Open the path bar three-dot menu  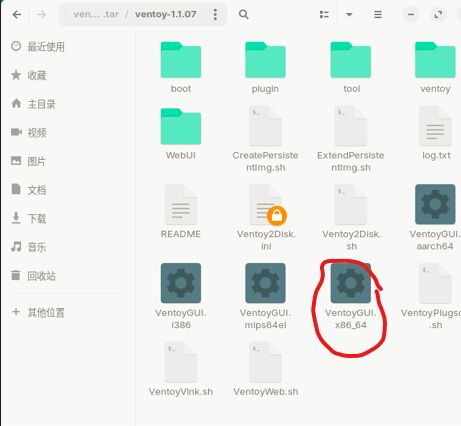point(215,14)
